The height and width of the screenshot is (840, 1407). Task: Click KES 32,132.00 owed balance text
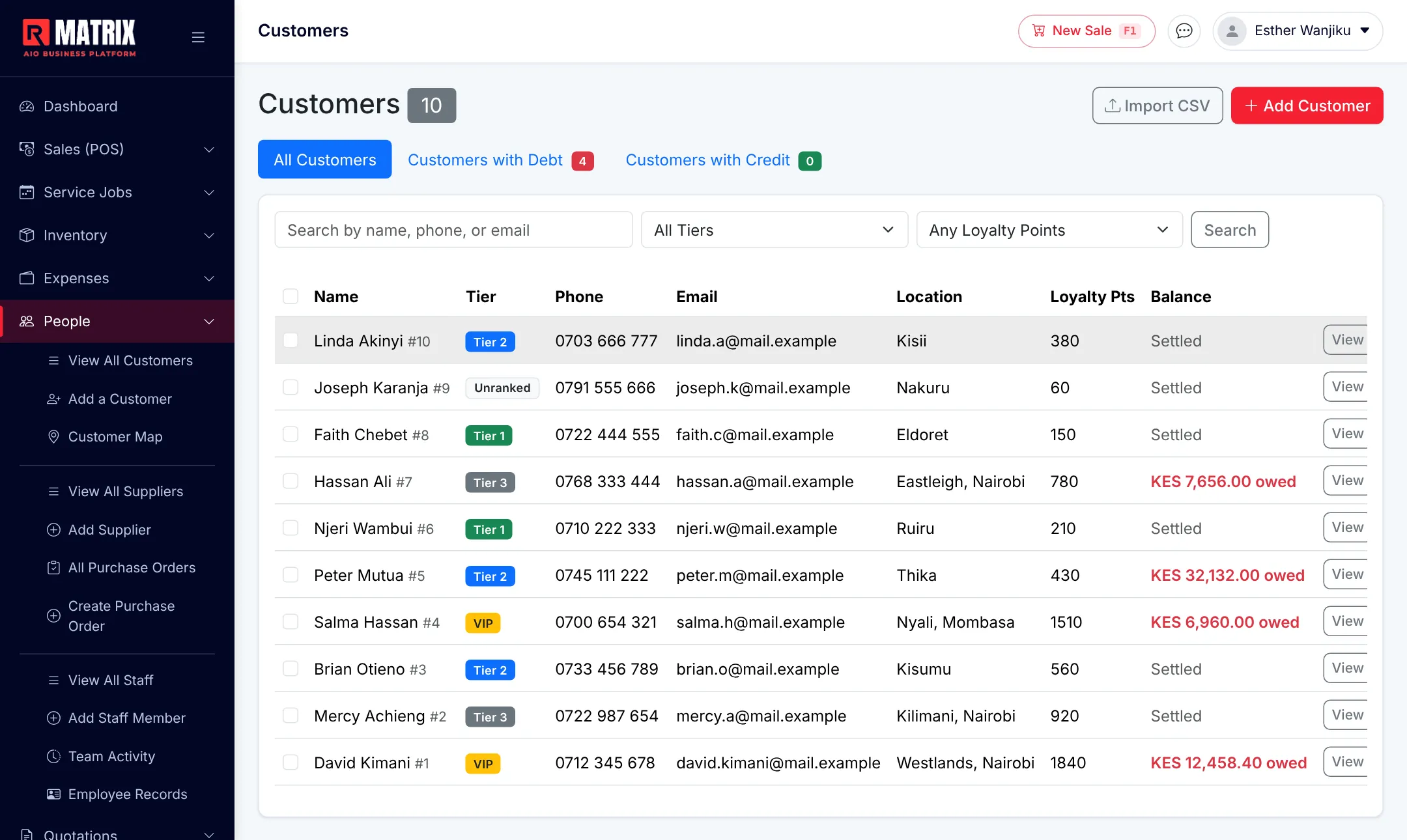[1227, 575]
